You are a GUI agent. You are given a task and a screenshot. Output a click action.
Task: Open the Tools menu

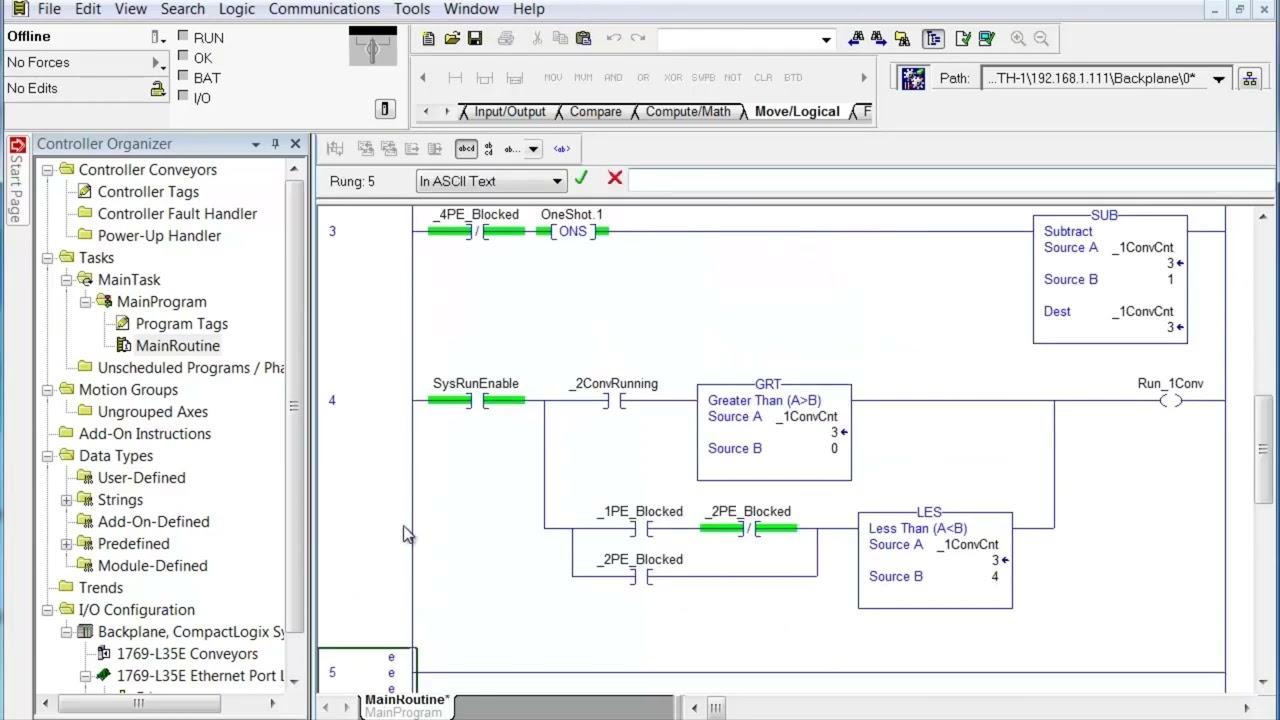[411, 9]
